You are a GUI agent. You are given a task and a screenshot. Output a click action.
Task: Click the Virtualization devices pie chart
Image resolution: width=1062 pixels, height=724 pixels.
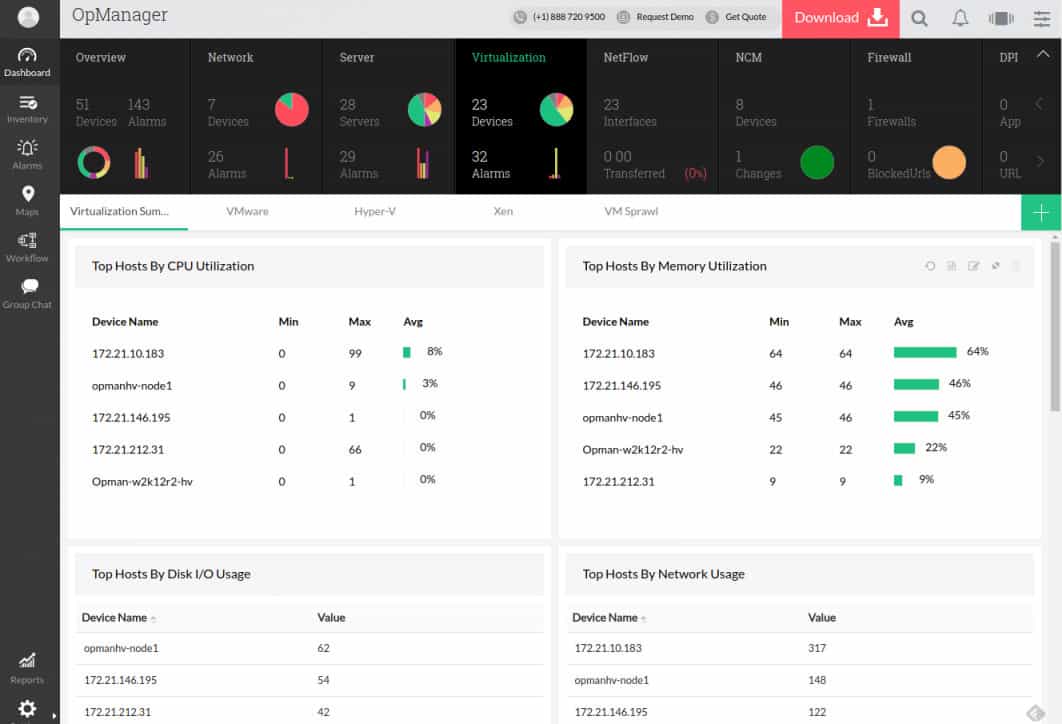pyautogui.click(x=557, y=110)
